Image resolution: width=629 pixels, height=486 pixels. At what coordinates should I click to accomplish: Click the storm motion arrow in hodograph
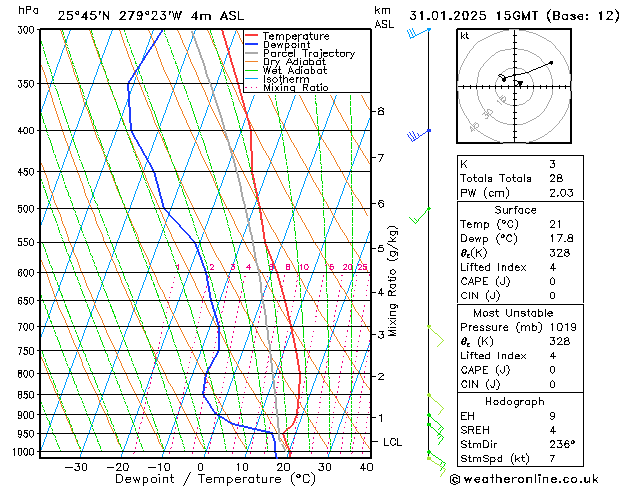click(520, 83)
